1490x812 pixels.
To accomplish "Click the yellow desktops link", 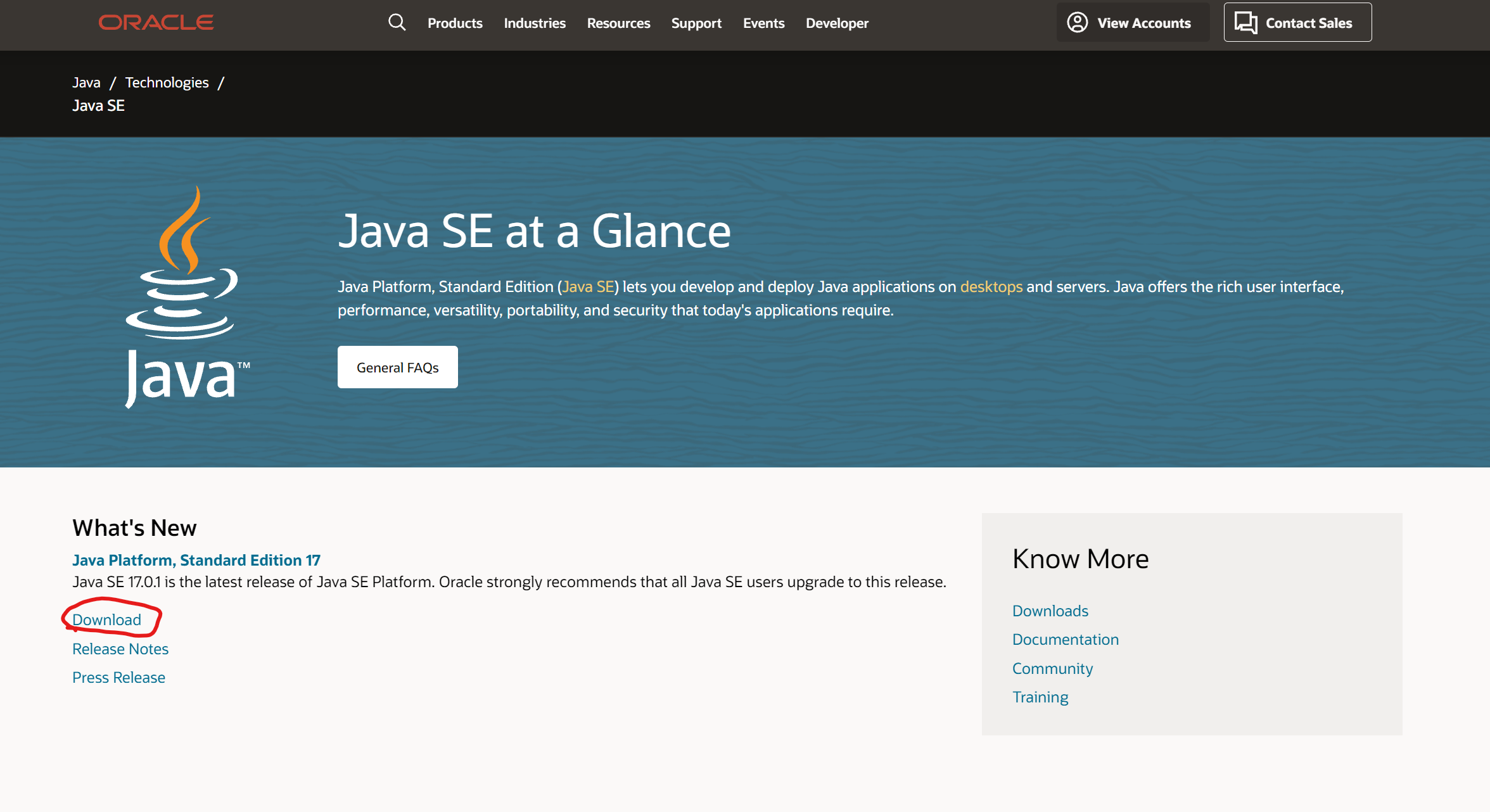I will 991,287.
